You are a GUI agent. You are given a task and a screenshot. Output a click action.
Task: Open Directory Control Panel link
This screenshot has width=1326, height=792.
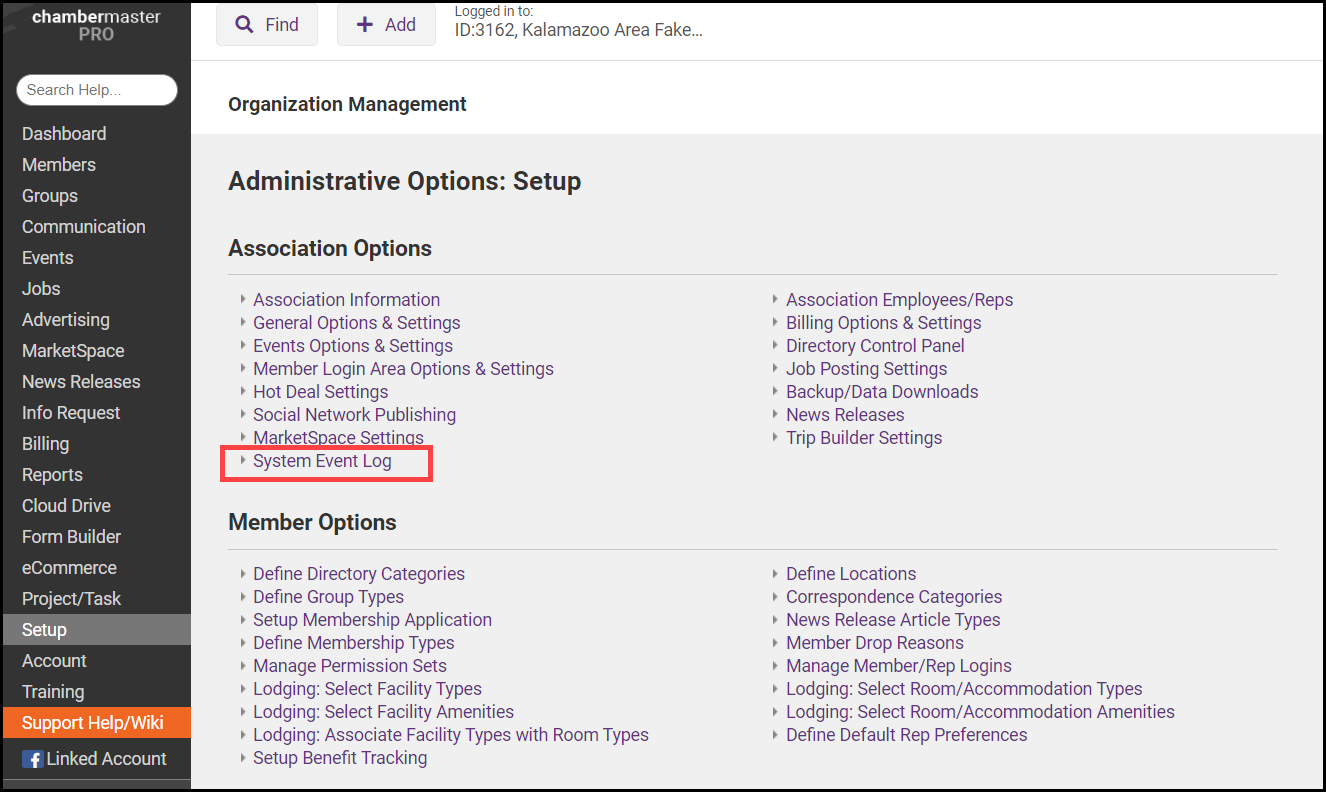[875, 346]
